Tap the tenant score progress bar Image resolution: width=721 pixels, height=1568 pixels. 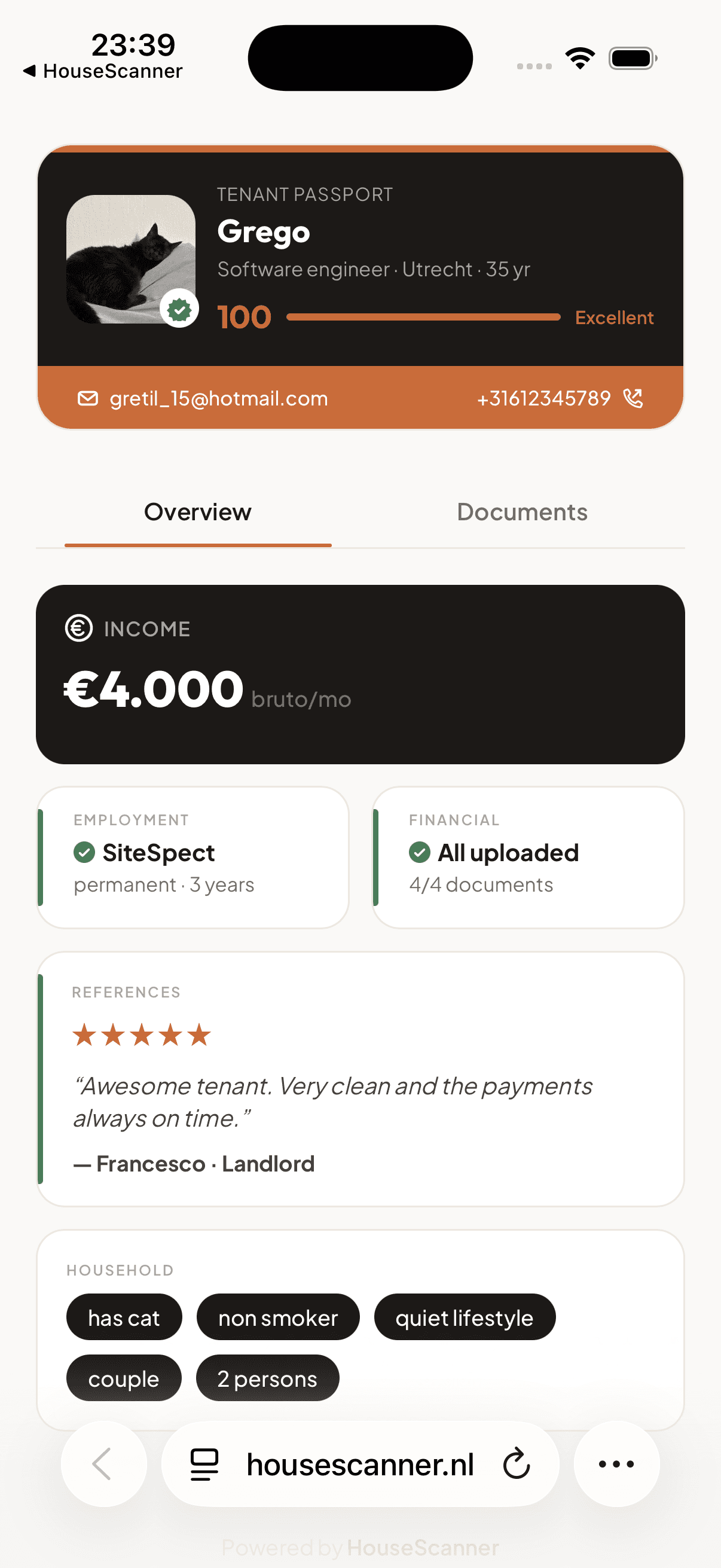point(423,316)
